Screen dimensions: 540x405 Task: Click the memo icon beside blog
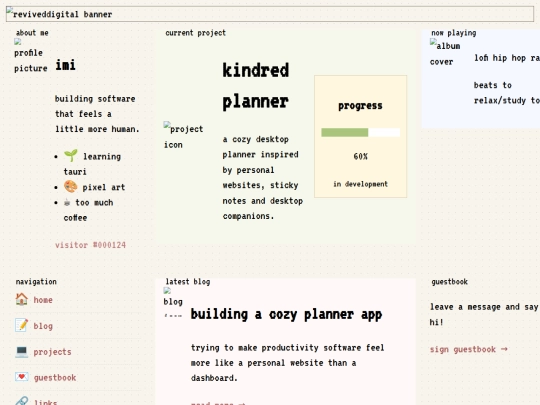pyautogui.click(x=21, y=325)
